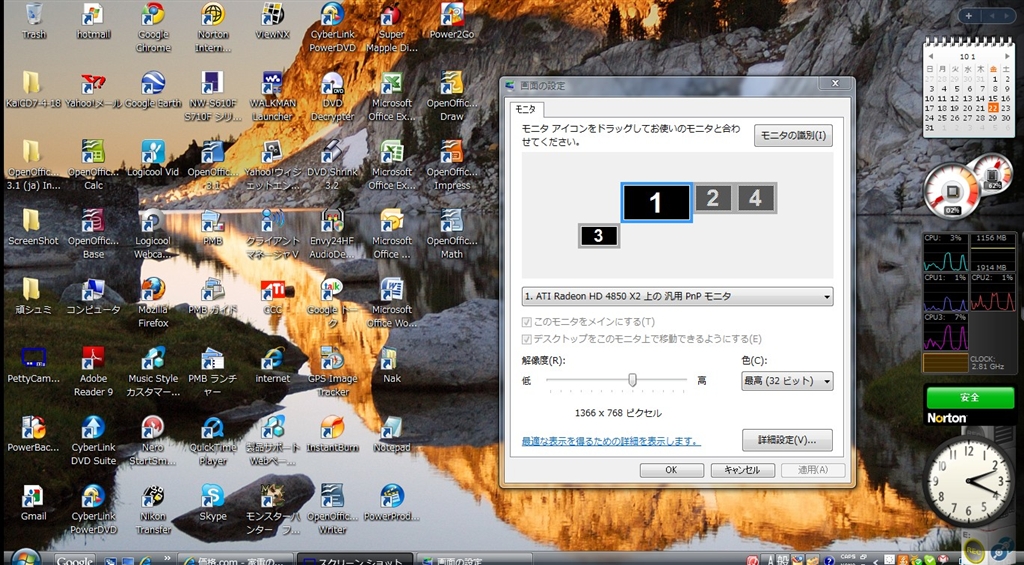1024x565 pixels.
Task: Toggle このモニタをメインにする checkbox
Action: 526,322
